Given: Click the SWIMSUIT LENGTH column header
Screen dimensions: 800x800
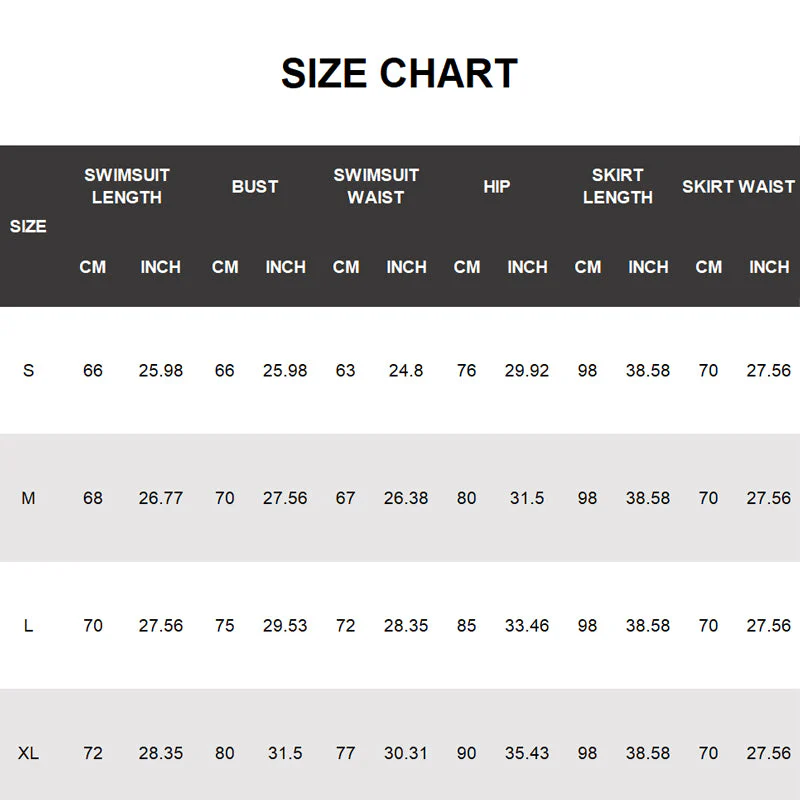Looking at the screenshot, I should 127,186.
